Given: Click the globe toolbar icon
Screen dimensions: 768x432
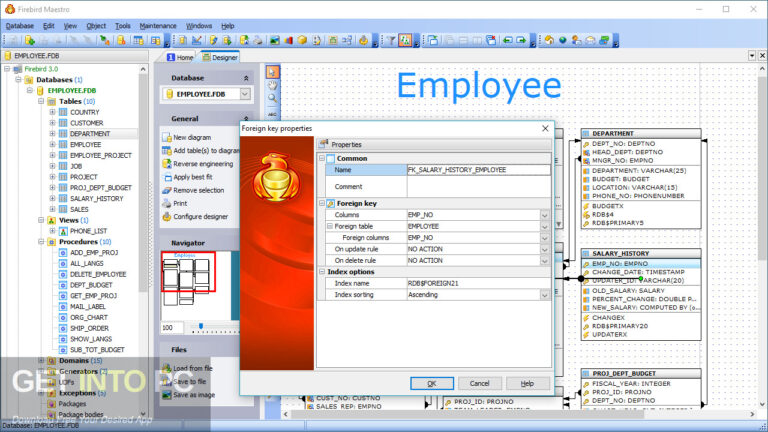Looking at the screenshot, I should 563,41.
